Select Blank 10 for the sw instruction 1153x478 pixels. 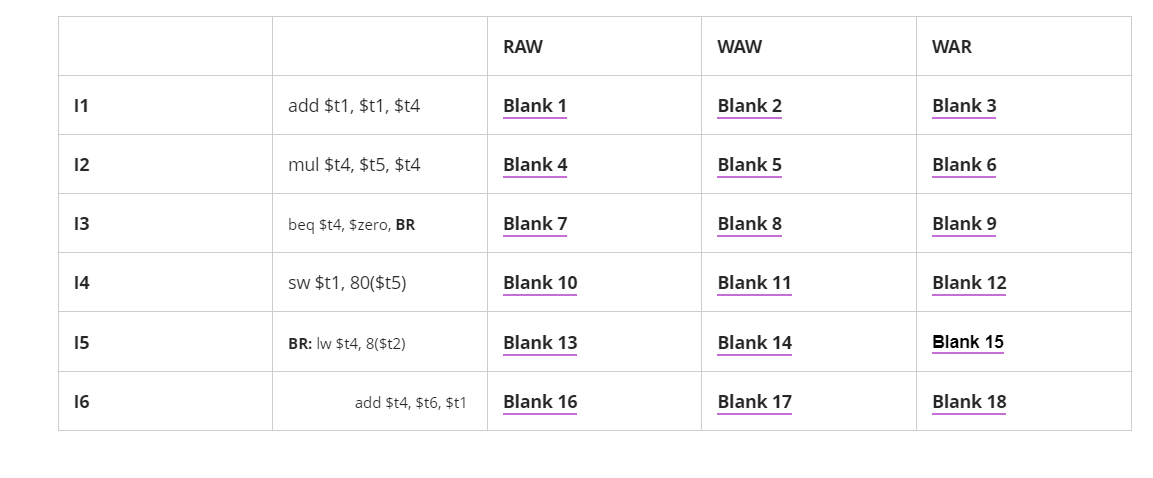pos(540,283)
